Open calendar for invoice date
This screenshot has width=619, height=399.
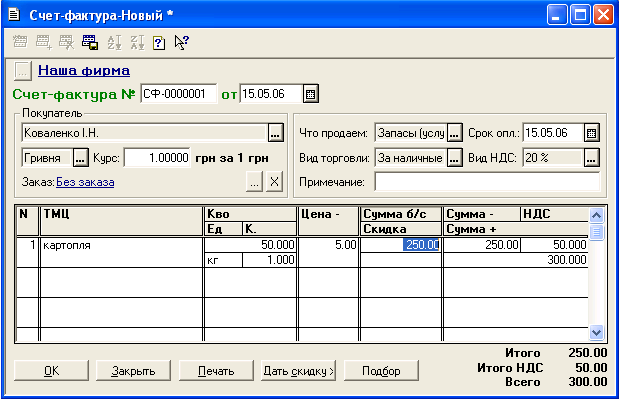click(311, 94)
